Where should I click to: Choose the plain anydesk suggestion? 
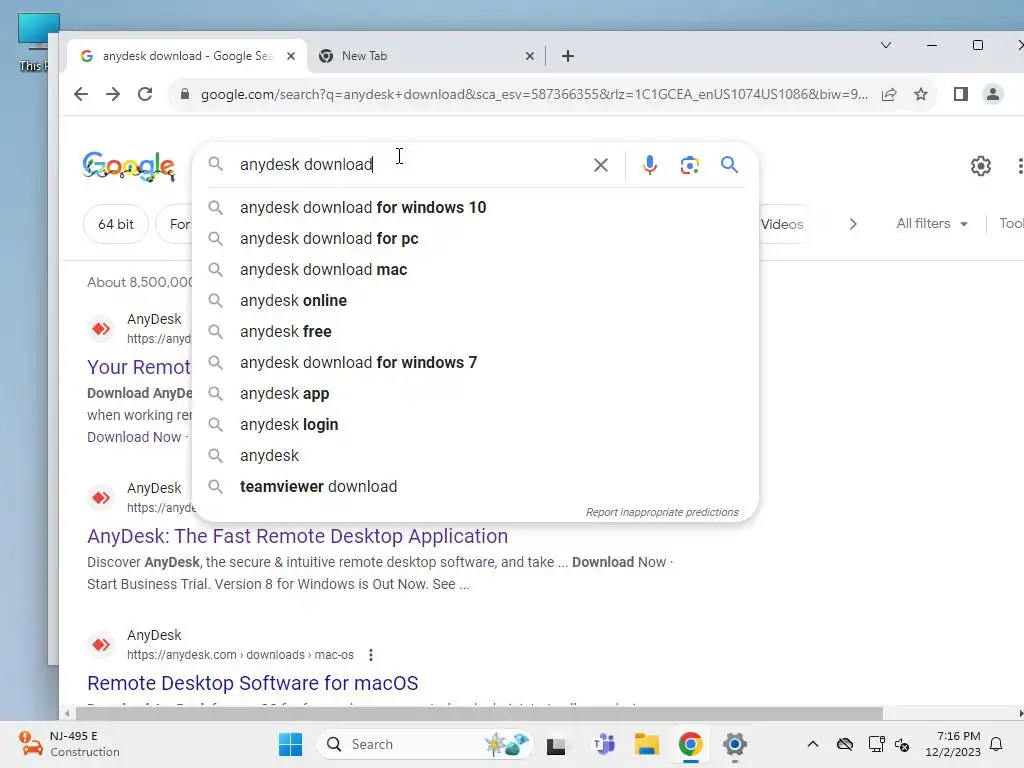tap(476, 456)
